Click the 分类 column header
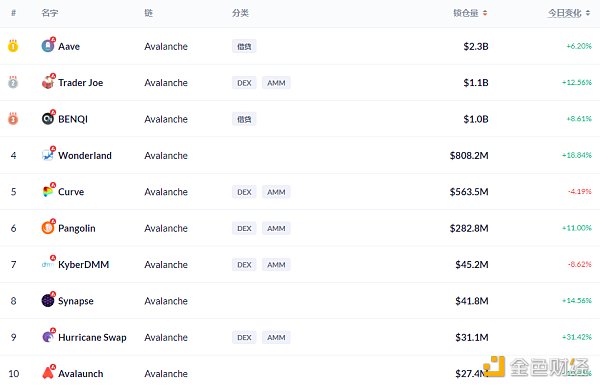This screenshot has width=600, height=388. [x=240, y=13]
